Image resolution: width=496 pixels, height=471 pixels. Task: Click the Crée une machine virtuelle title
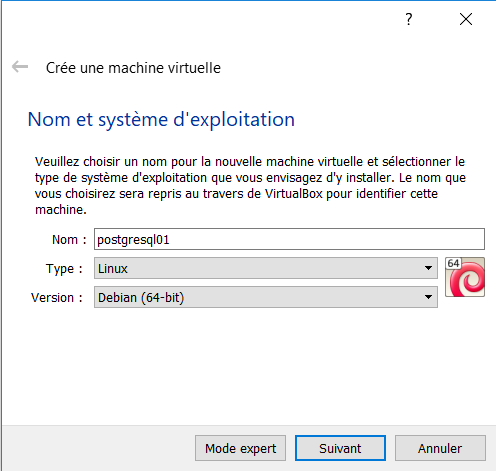[133, 68]
